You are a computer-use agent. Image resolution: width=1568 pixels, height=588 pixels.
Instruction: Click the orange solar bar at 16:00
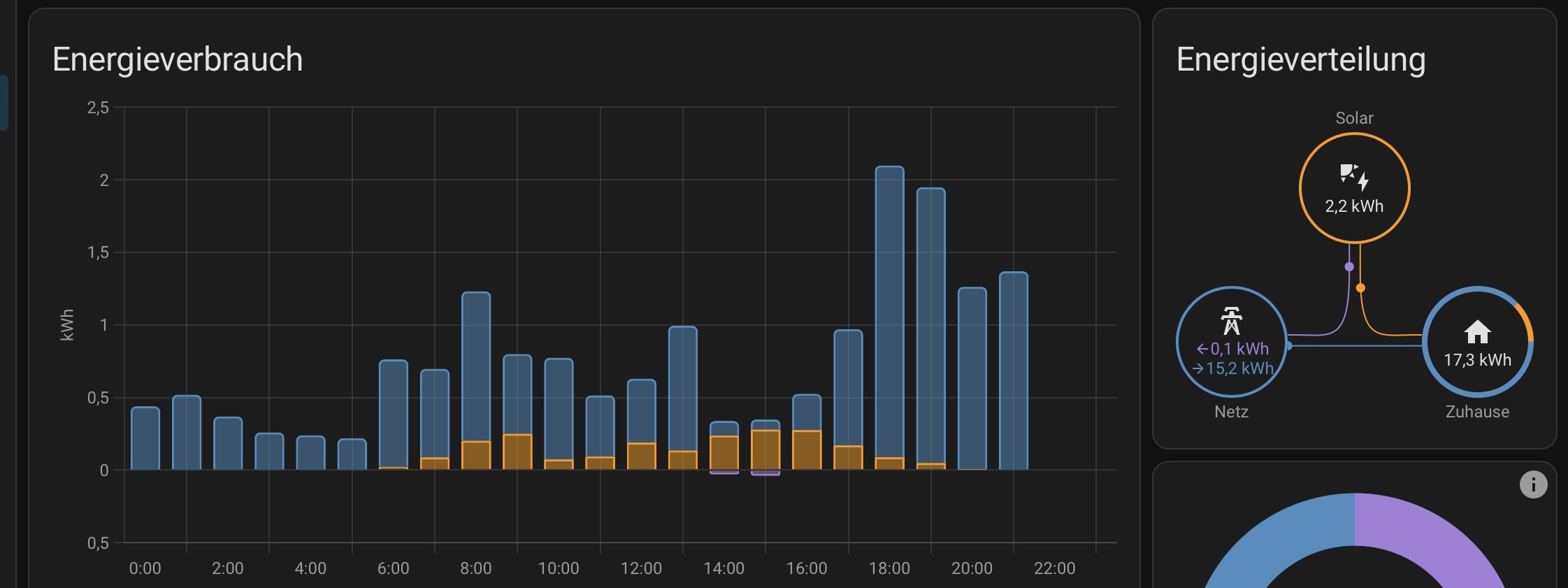click(807, 450)
